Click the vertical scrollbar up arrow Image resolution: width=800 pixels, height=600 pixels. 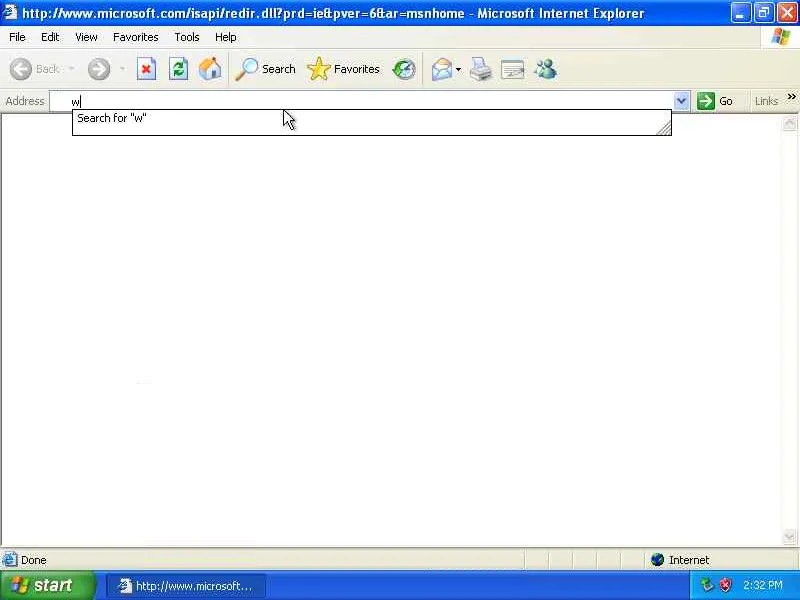coord(789,123)
